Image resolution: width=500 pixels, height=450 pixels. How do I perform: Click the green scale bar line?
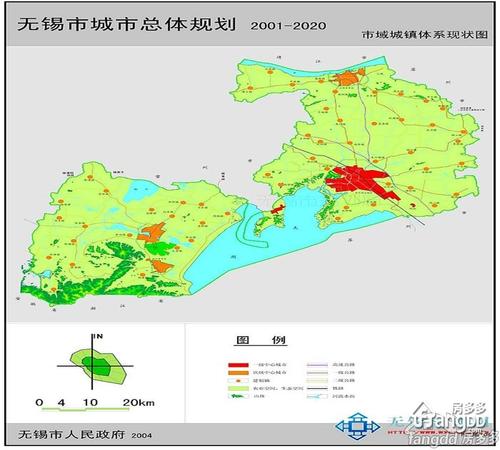click(x=85, y=409)
